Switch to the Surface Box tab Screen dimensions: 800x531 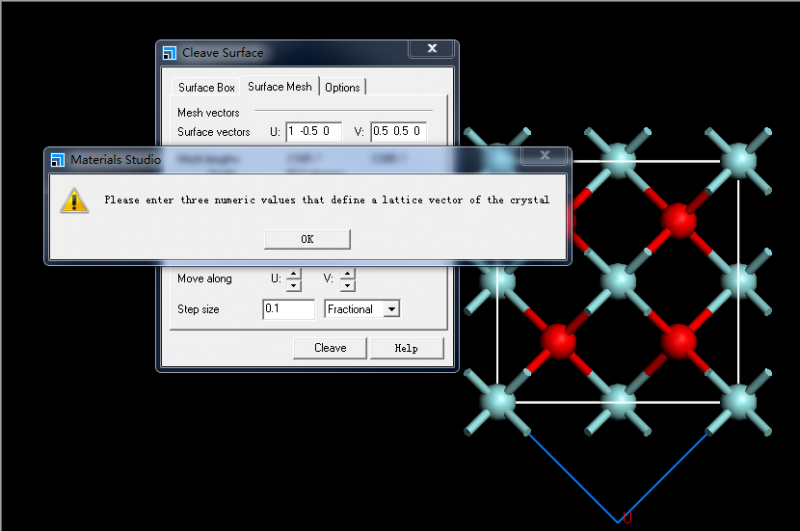206,87
